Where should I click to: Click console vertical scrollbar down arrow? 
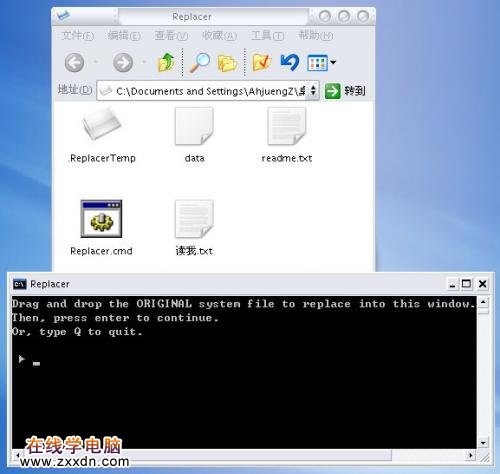point(483,443)
